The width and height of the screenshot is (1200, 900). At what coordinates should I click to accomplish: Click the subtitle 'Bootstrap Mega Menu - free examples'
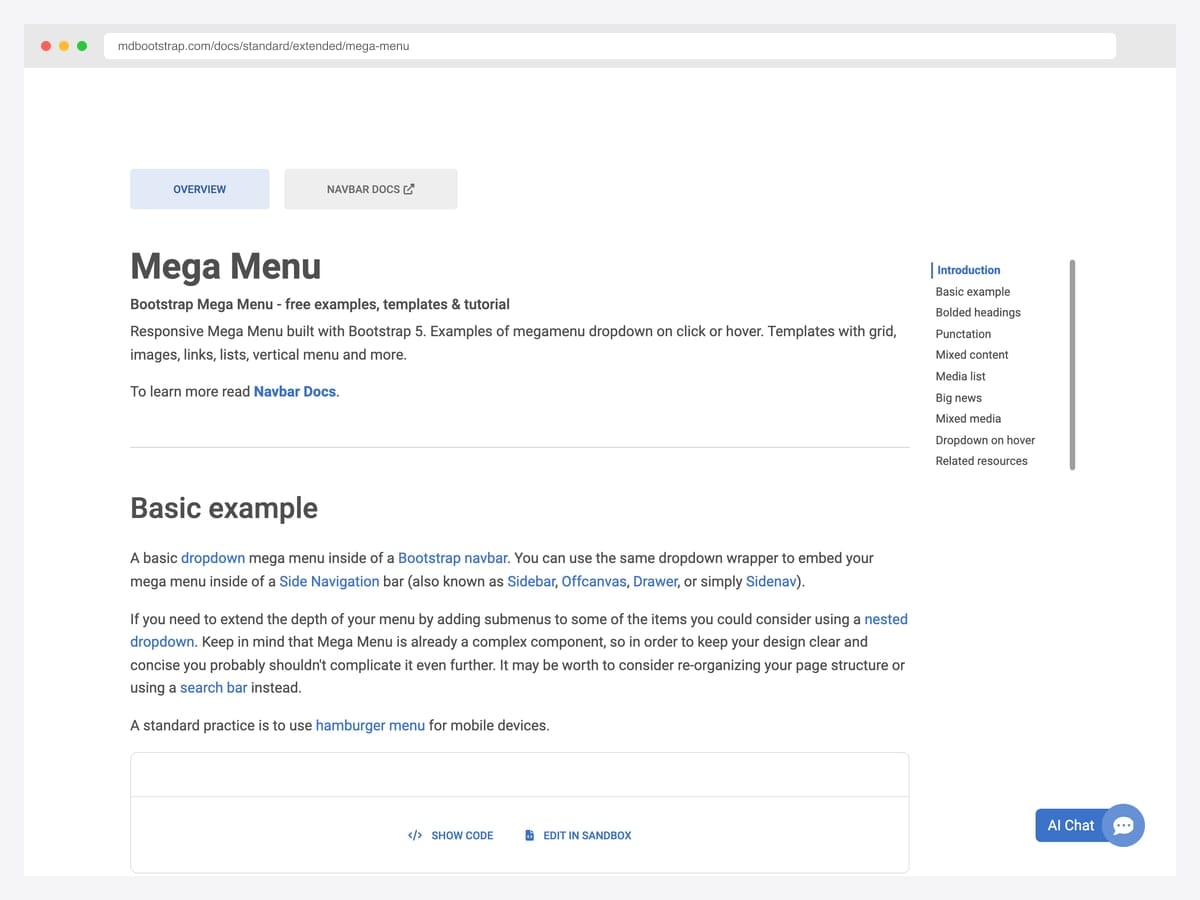click(320, 304)
